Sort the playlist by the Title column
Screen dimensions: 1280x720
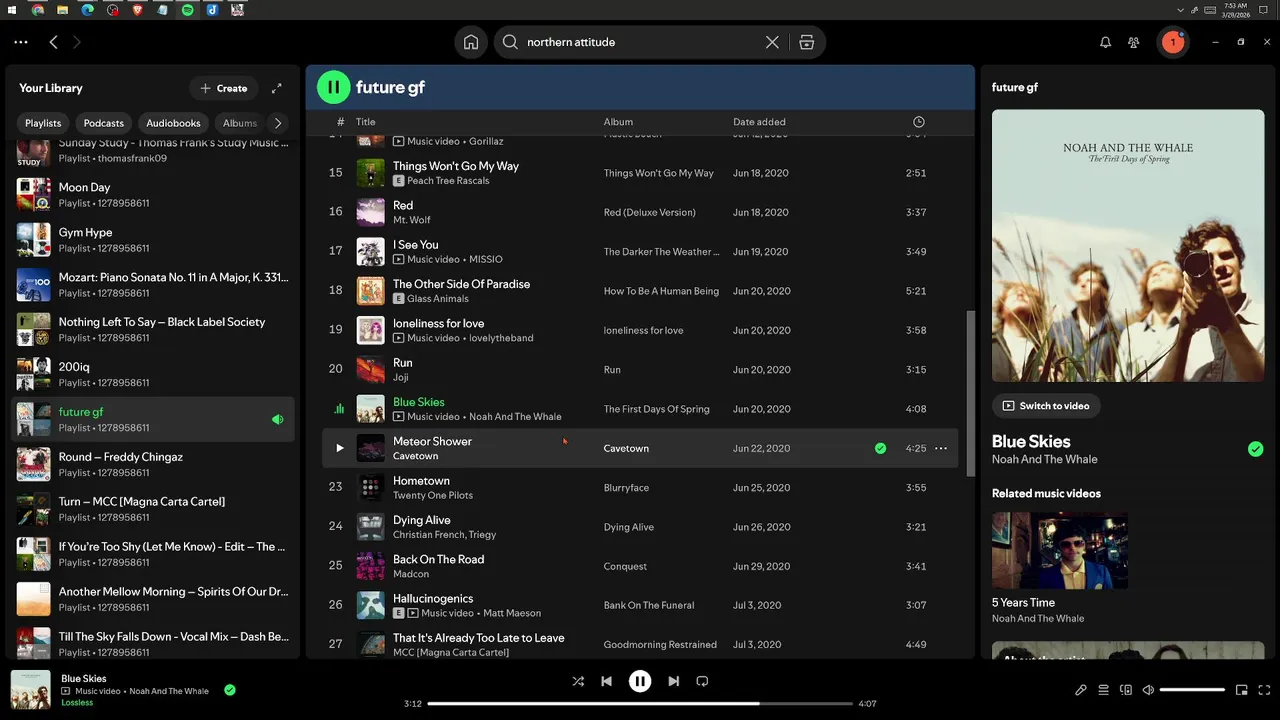click(x=366, y=122)
